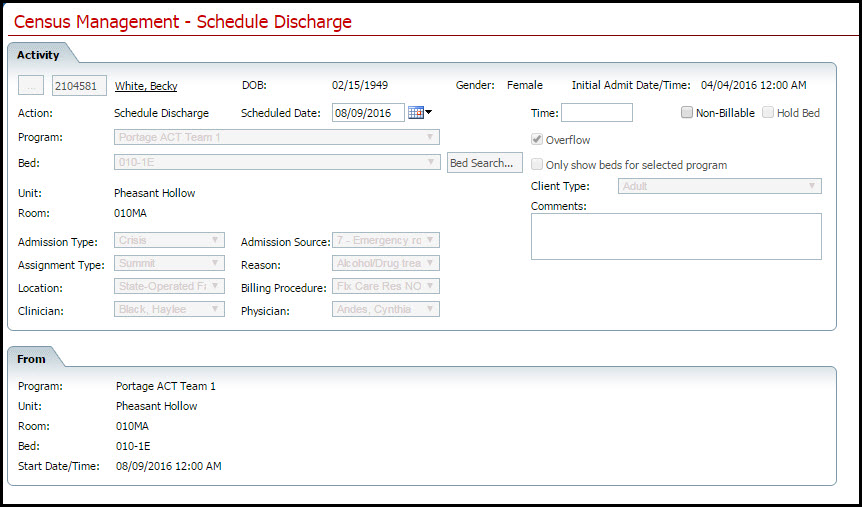The image size is (862, 507).
Task: Open the Scheduled Date calendar picker icon
Action: click(x=418, y=113)
